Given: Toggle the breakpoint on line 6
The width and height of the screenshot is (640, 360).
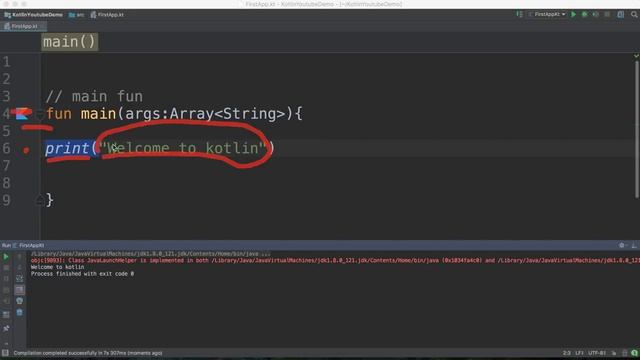Looking at the screenshot, I should click(x=26, y=150).
